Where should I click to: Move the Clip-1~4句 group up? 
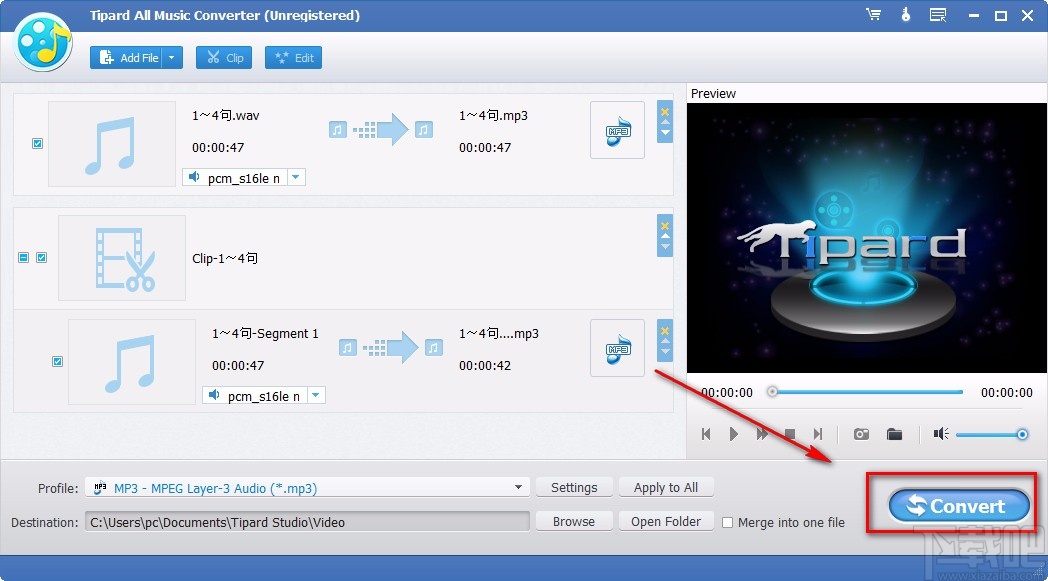pyautogui.click(x=664, y=237)
